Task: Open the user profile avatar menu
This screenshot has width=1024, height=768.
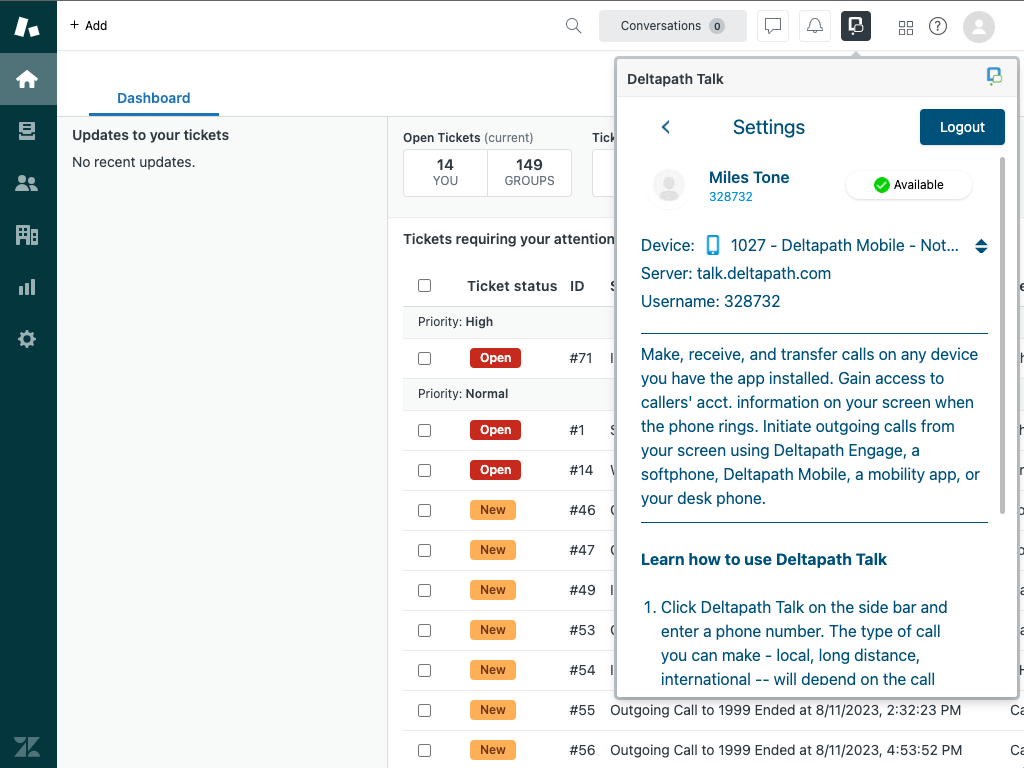Action: [x=978, y=27]
